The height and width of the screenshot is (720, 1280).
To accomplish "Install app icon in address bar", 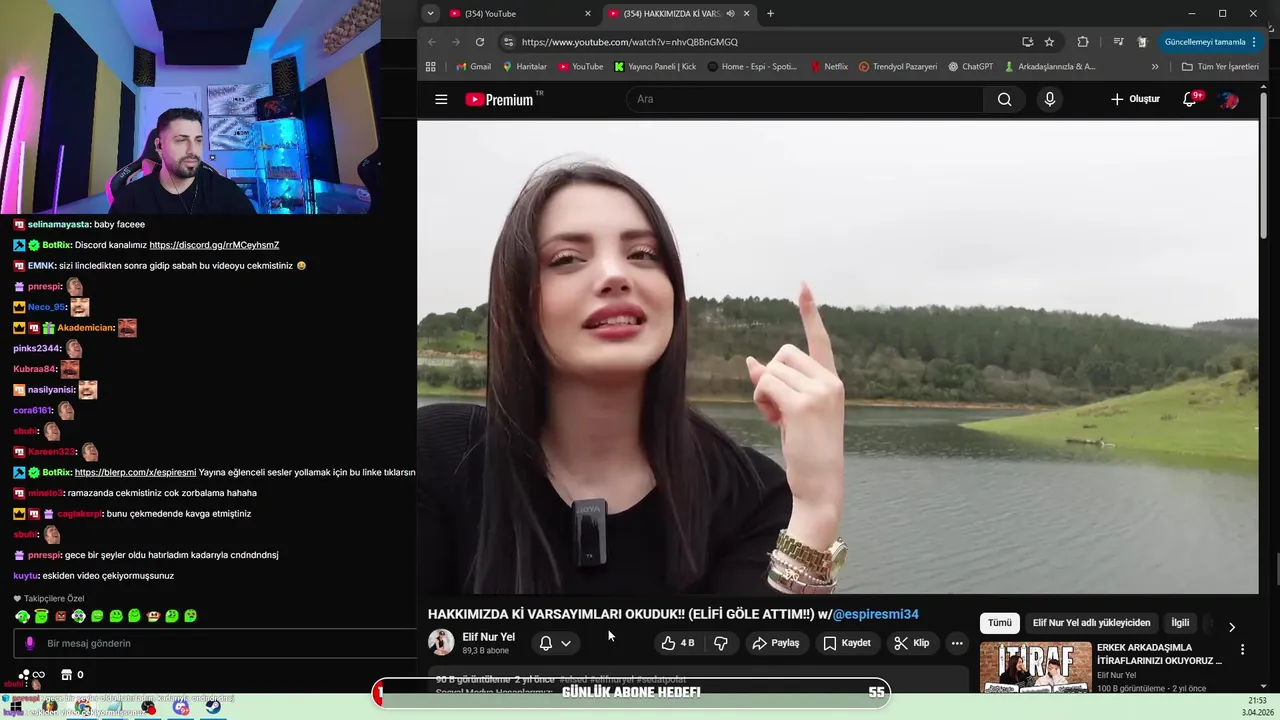I will 1027,42.
